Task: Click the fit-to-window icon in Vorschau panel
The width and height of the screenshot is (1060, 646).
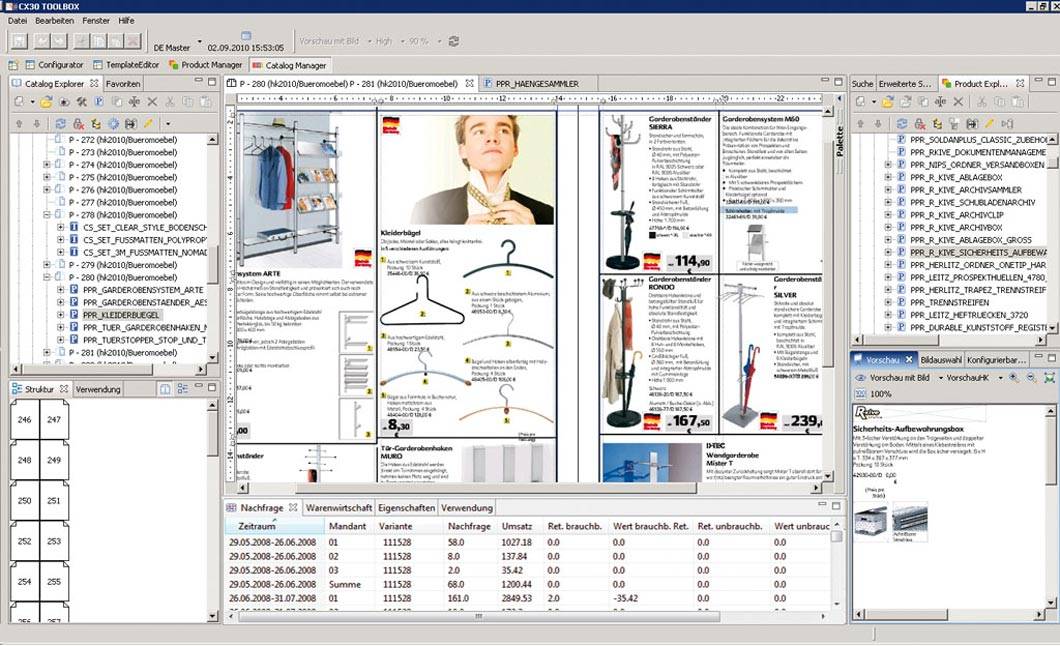Action: point(1049,378)
